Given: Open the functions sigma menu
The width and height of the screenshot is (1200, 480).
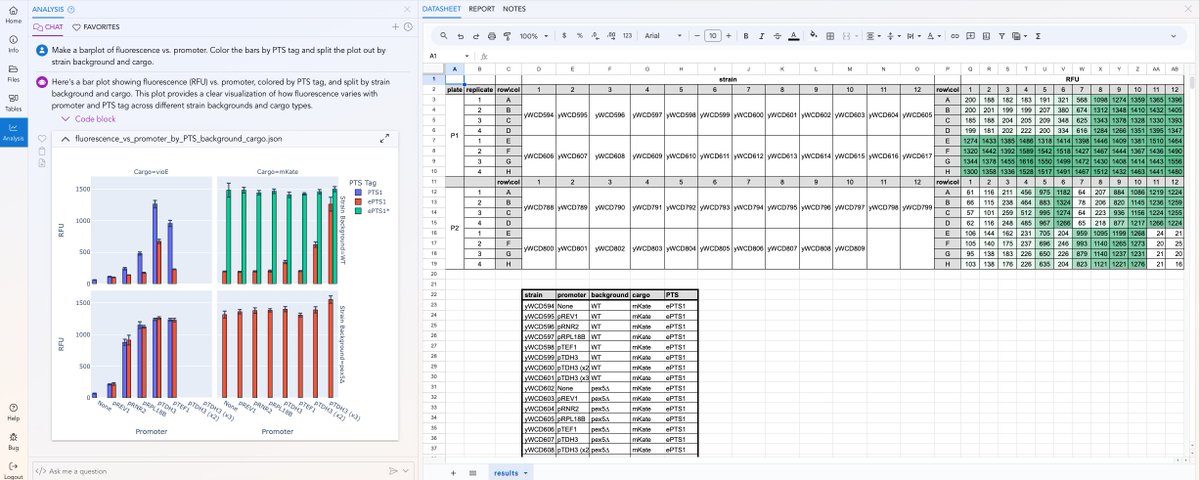Looking at the screenshot, I should click(1037, 36).
